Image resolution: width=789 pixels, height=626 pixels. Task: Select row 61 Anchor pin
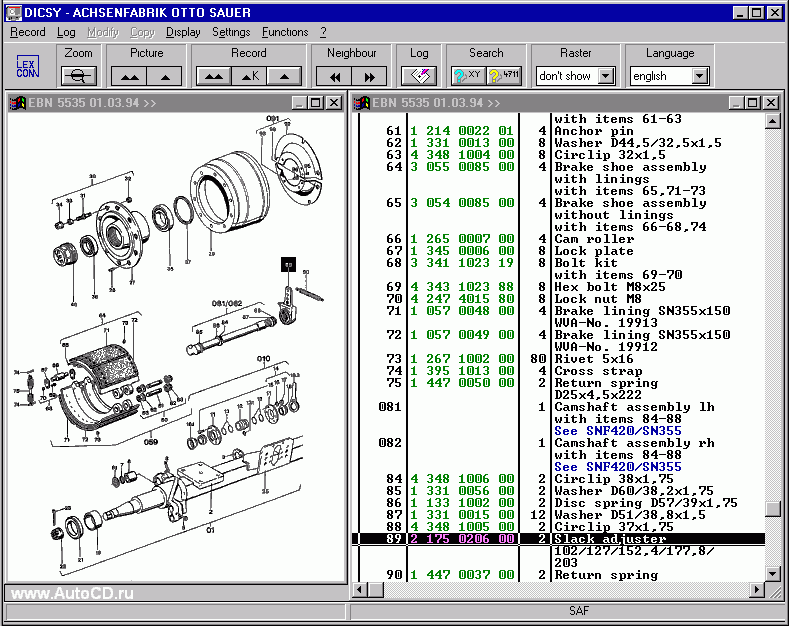tap(559, 131)
